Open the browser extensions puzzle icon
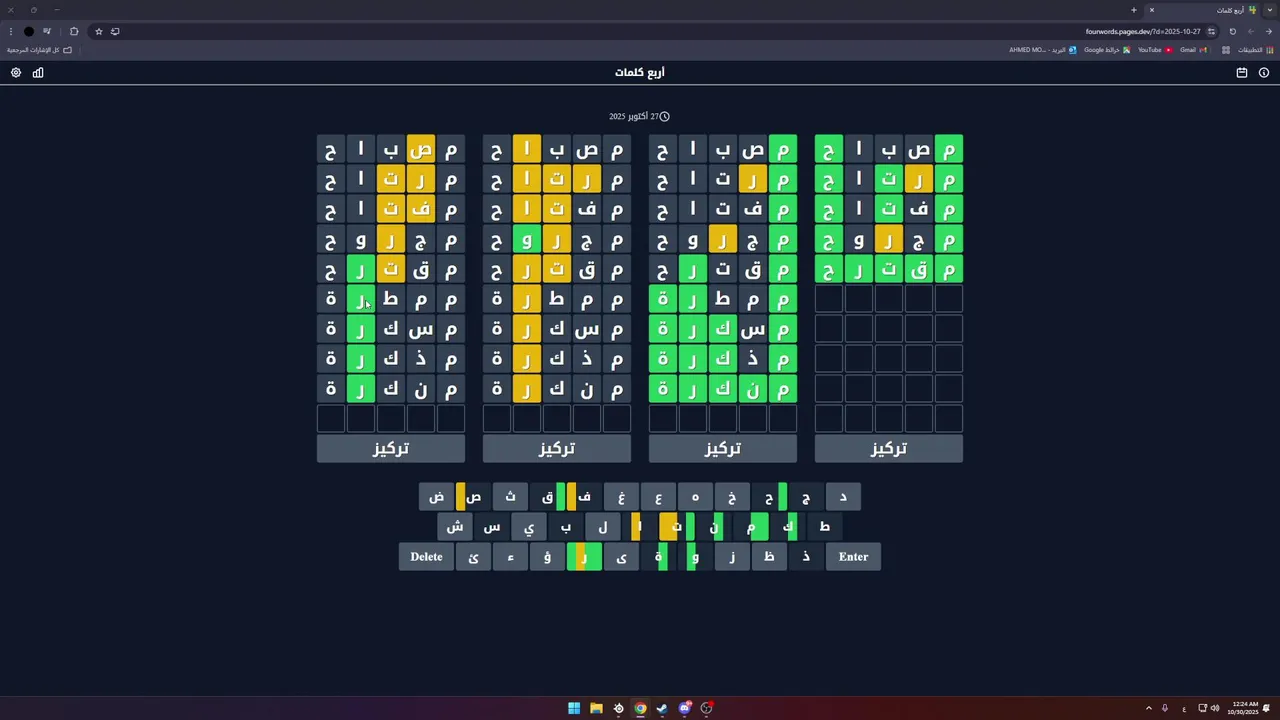Screen dimensions: 1280x720 tap(74, 31)
